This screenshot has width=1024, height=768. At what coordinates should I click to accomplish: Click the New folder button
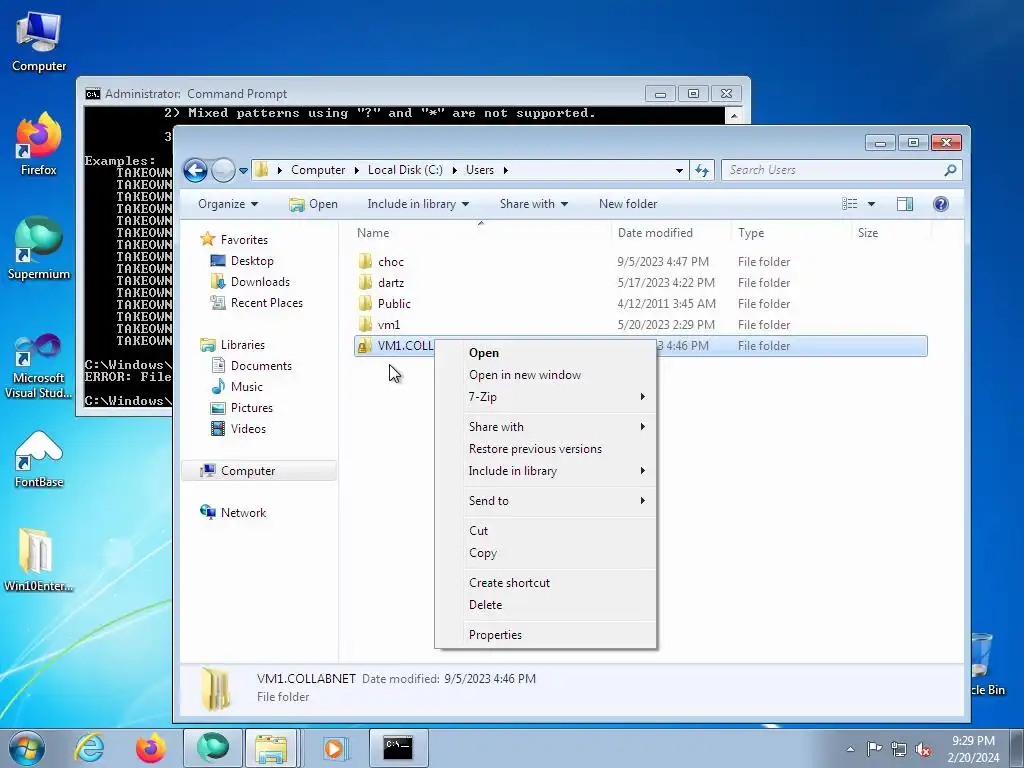click(x=628, y=204)
